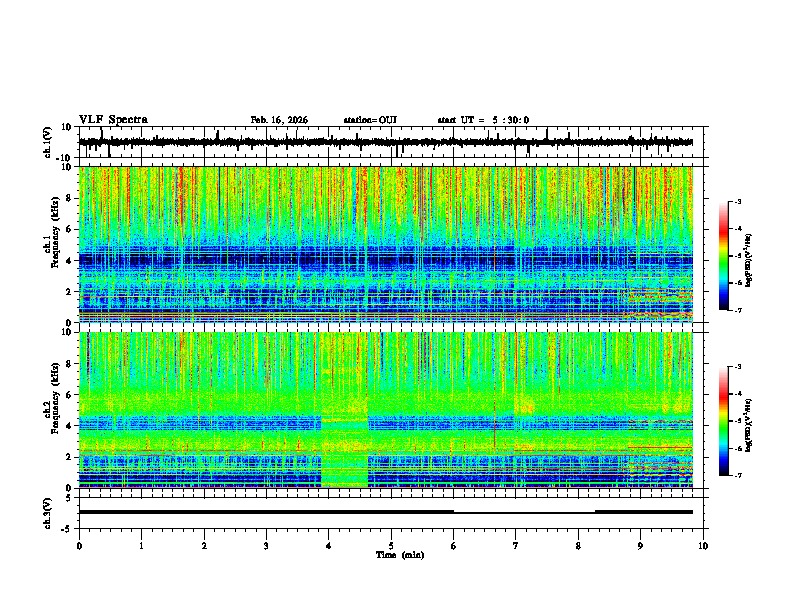Click the thick black ch.3 trace line
This screenshot has height=612, width=792.
click(266, 512)
